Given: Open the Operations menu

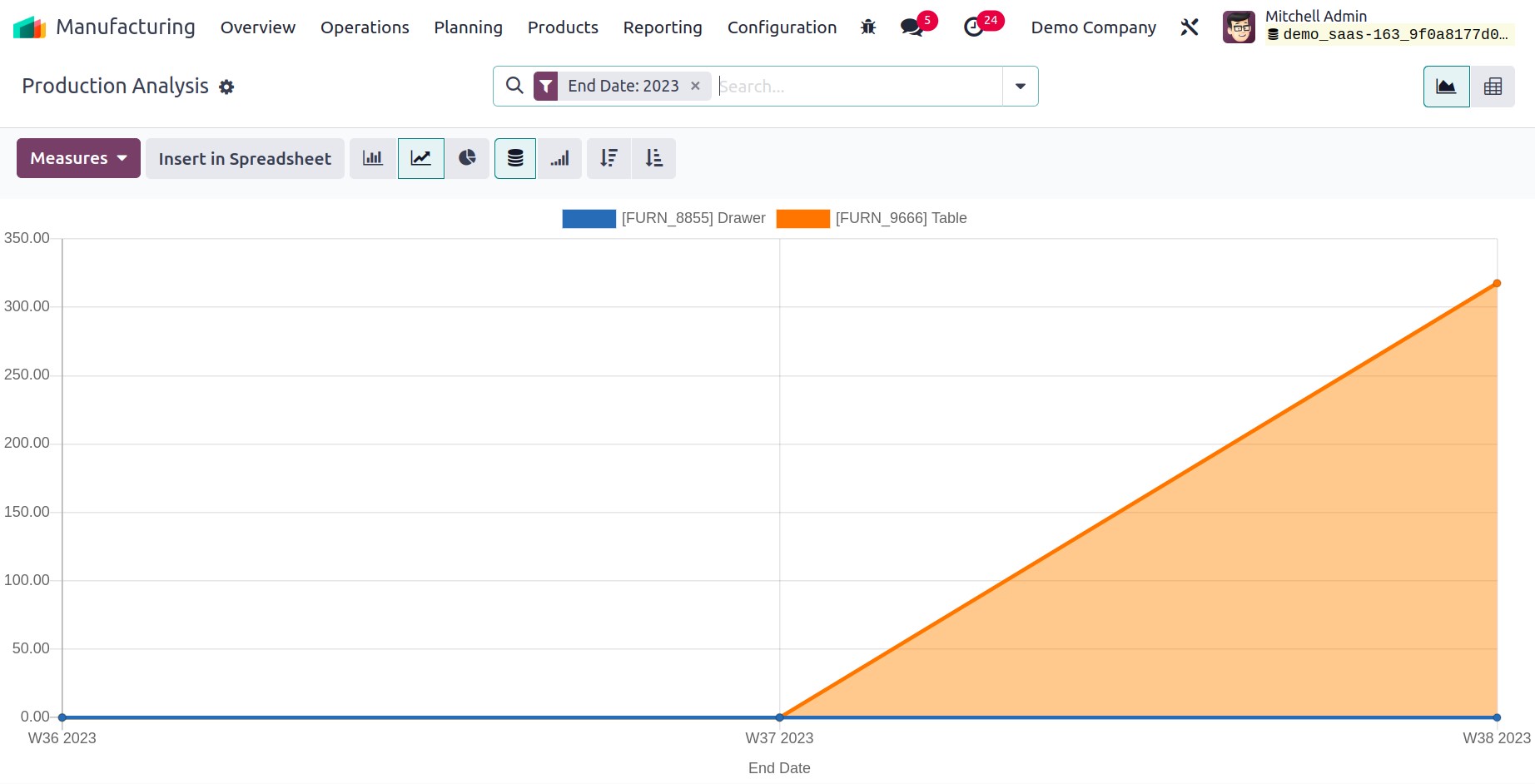Looking at the screenshot, I should (x=365, y=27).
